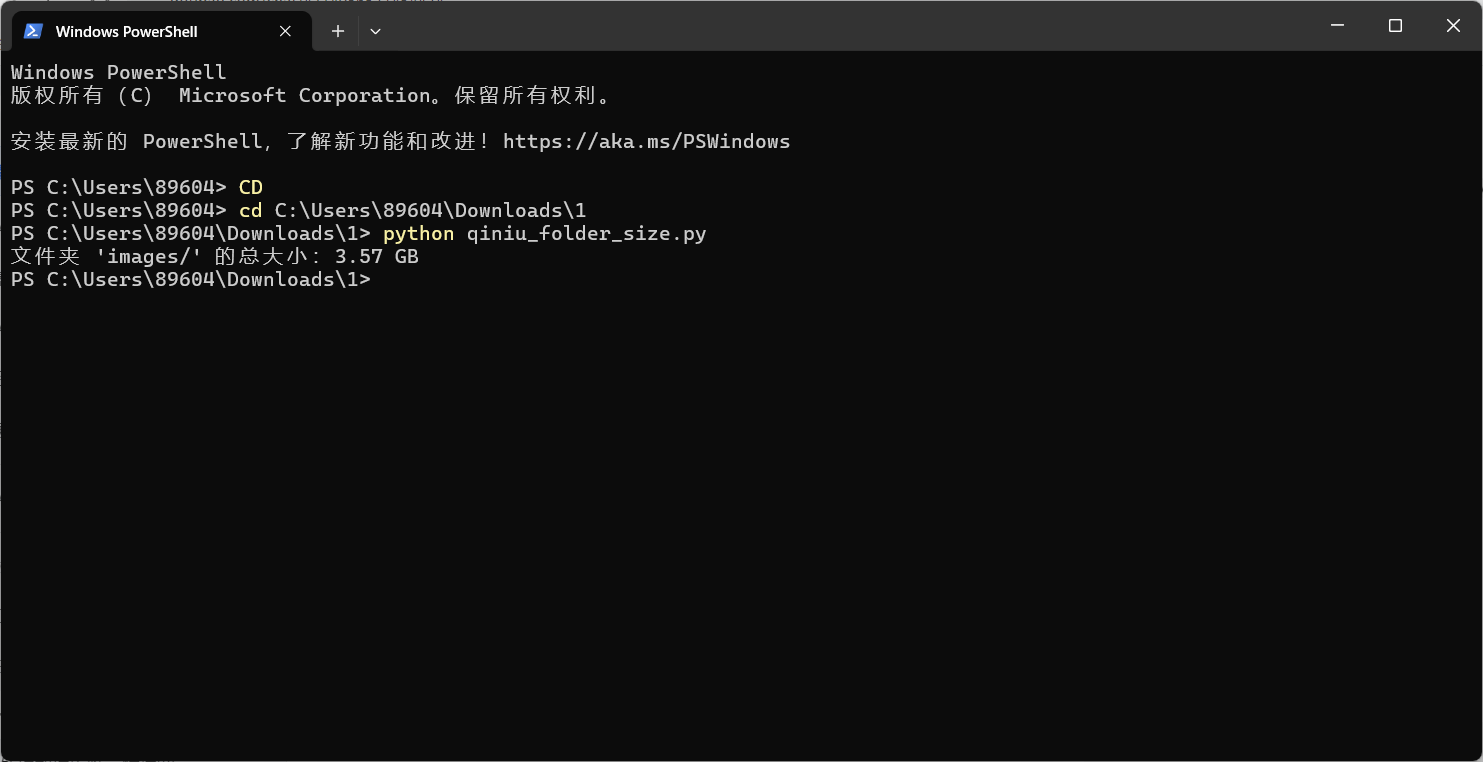
Task: Click the yellow python command word
Action: pyautogui.click(x=418, y=233)
